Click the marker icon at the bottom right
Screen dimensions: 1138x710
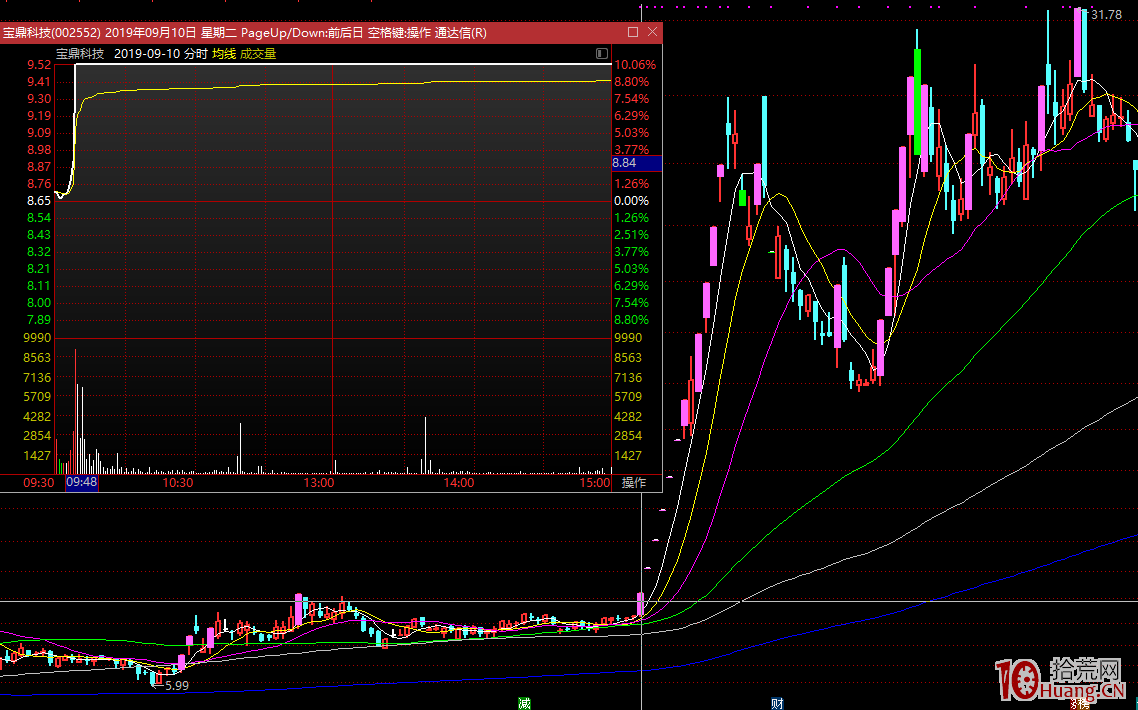(x=1080, y=703)
